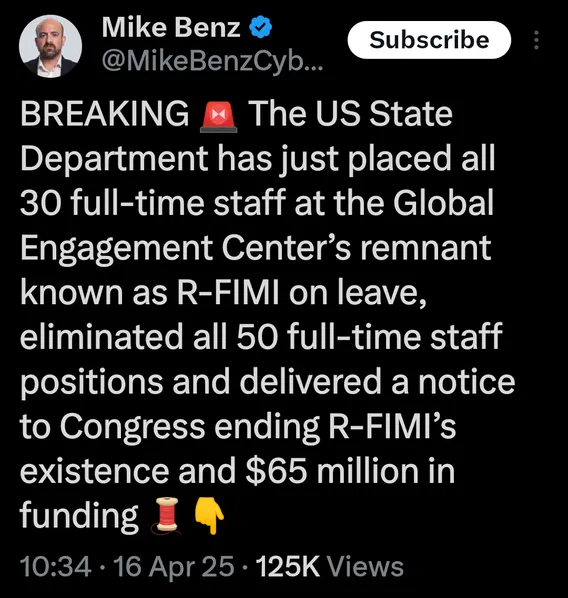Click the word Congress in the tweet
568x598 pixels.
click(132, 428)
